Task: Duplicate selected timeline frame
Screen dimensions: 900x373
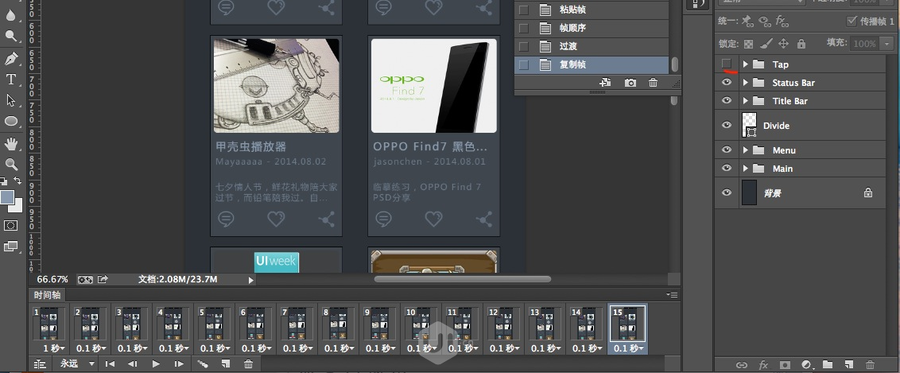Action: point(226,364)
